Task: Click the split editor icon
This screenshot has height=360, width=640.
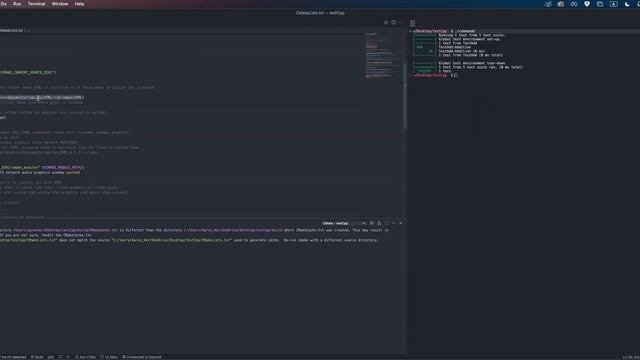Action: click(x=393, y=22)
